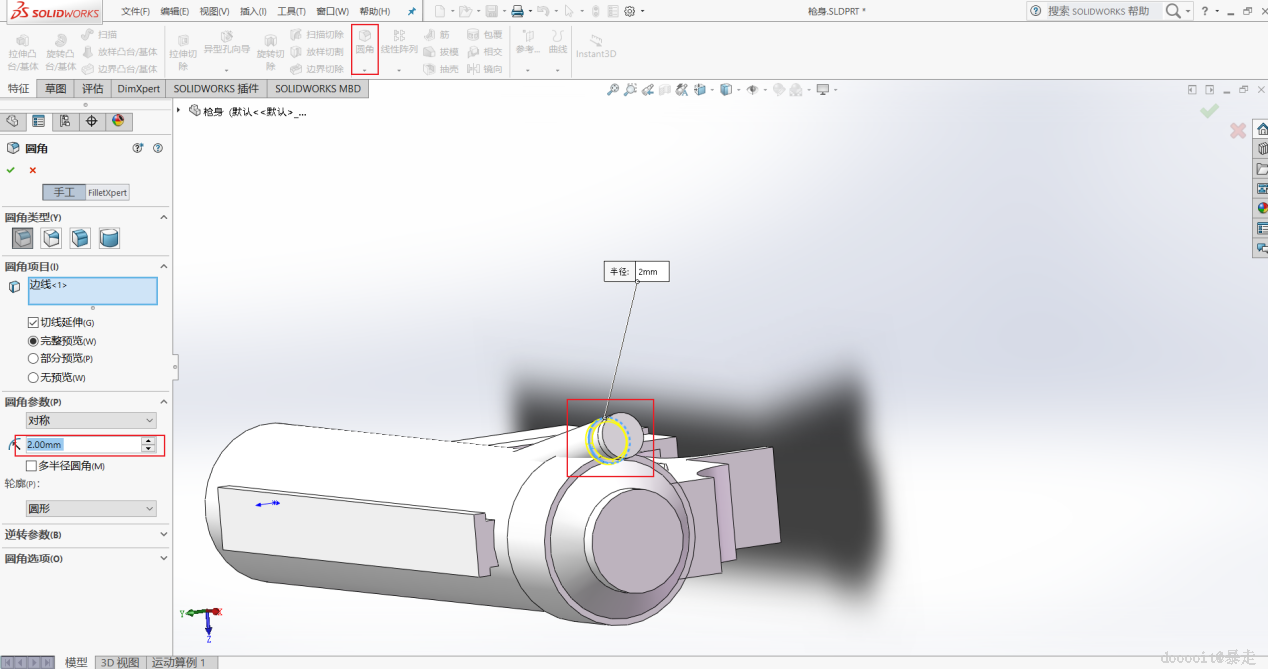Image resolution: width=1268 pixels, height=669 pixels.
Task: Open the DisplayManager appearance tab icon
Action: pos(118,121)
